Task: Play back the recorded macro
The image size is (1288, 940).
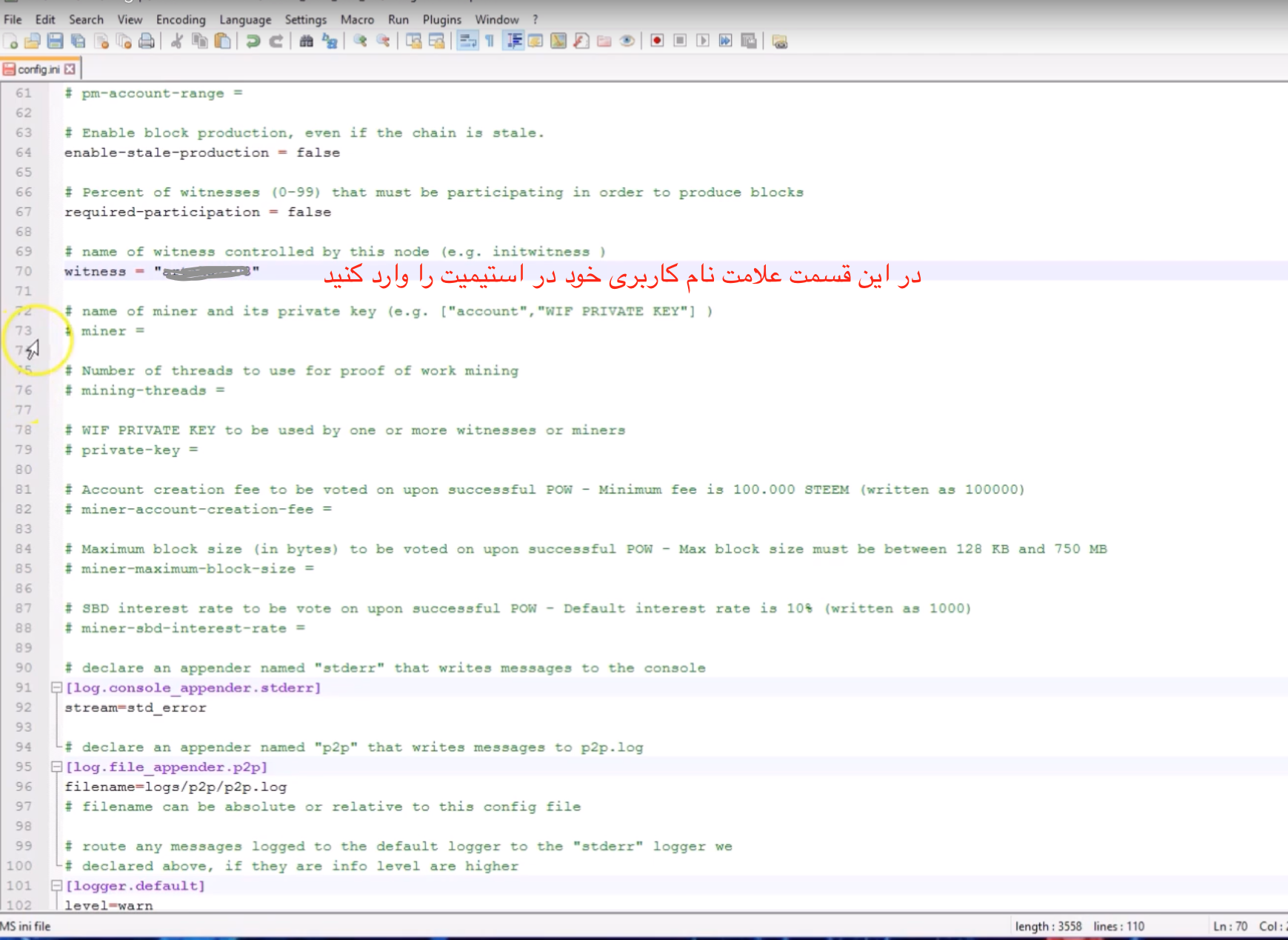Action: 703,41
